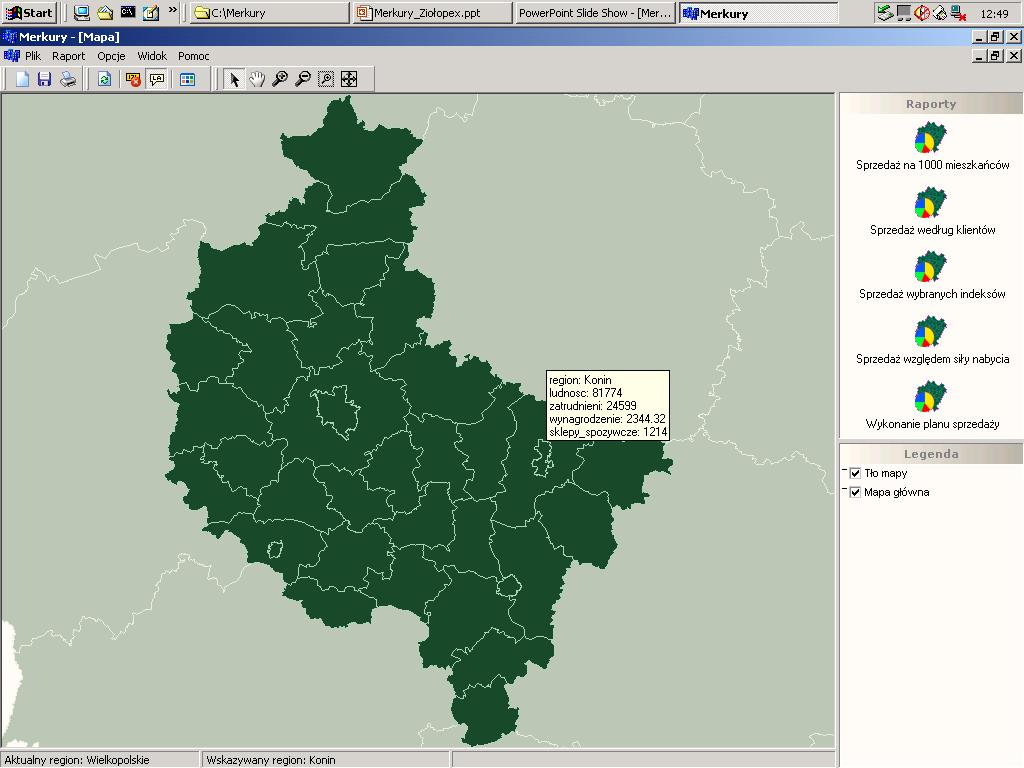Open the Plik menu
Viewport: 1024px width, 768px height.
33,56
